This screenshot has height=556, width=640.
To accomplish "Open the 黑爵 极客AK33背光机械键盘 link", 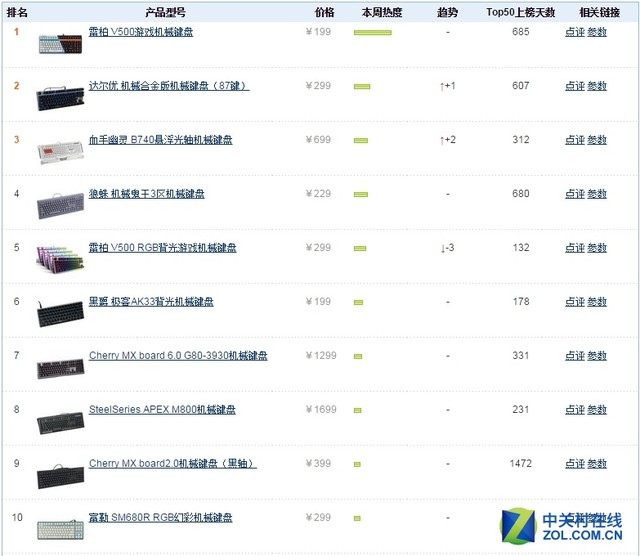I will 151,301.
